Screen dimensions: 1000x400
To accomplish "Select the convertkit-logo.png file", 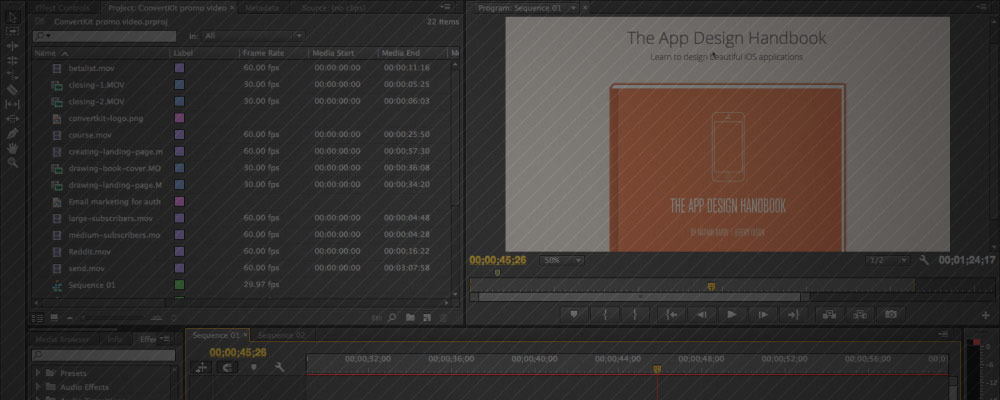I will (101, 118).
